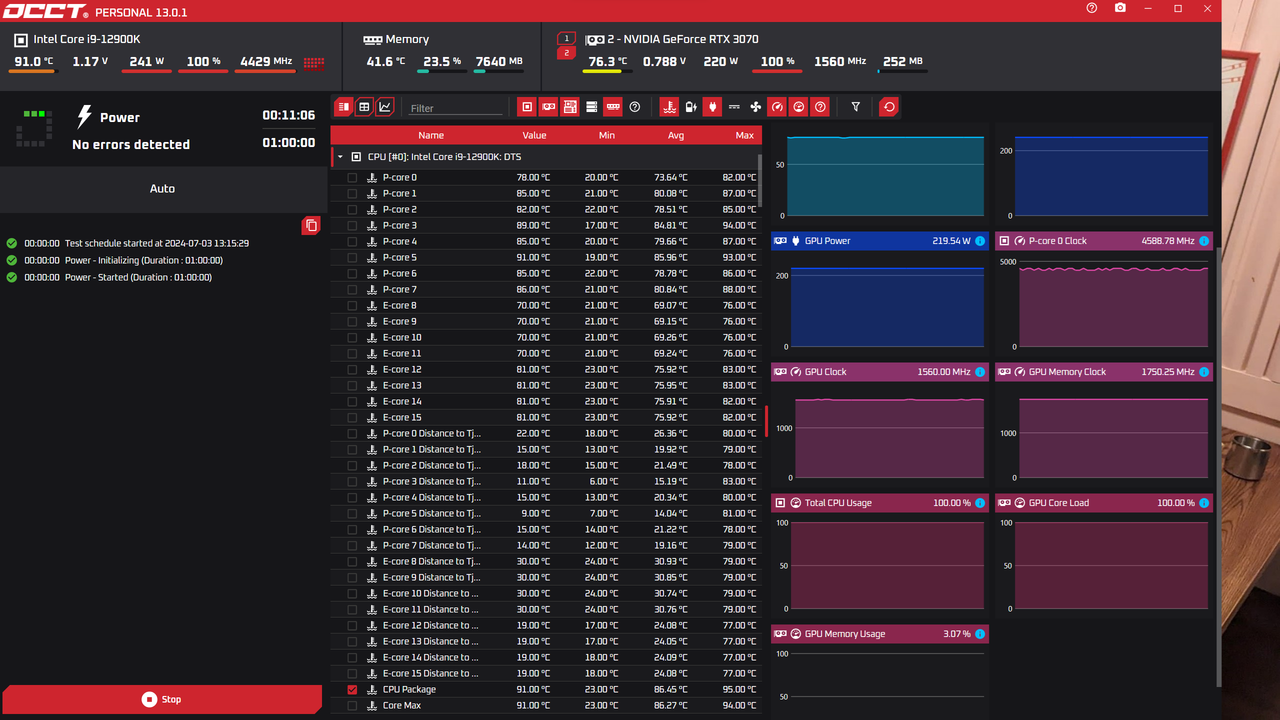Viewport: 1280px width, 720px height.
Task: Open info for the GPU Clock graph
Action: (x=980, y=372)
